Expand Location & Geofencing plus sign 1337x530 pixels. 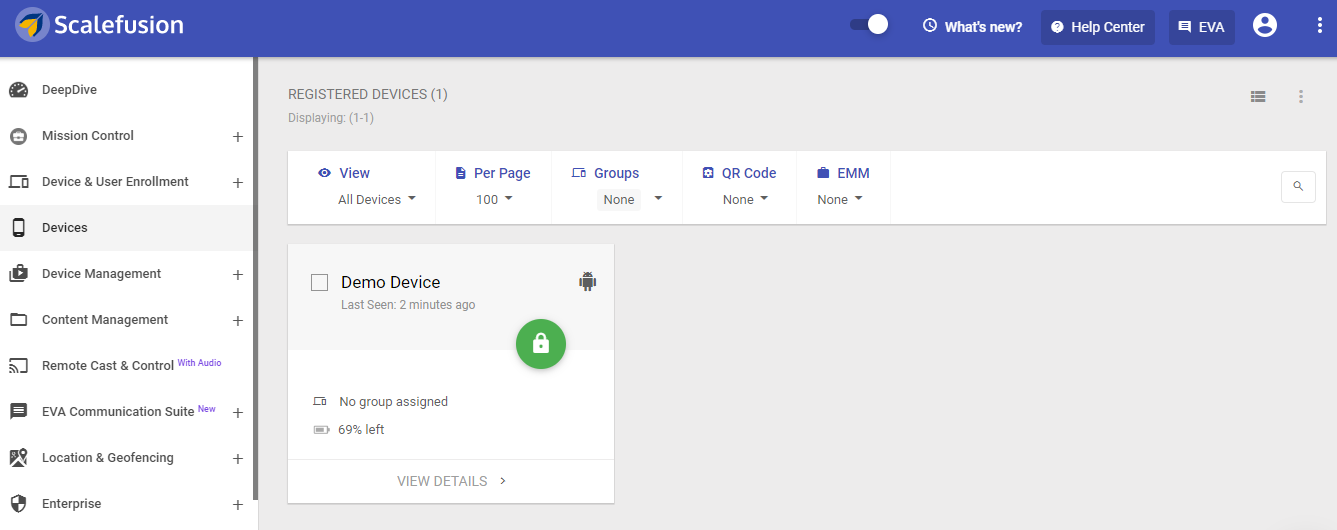[238, 459]
